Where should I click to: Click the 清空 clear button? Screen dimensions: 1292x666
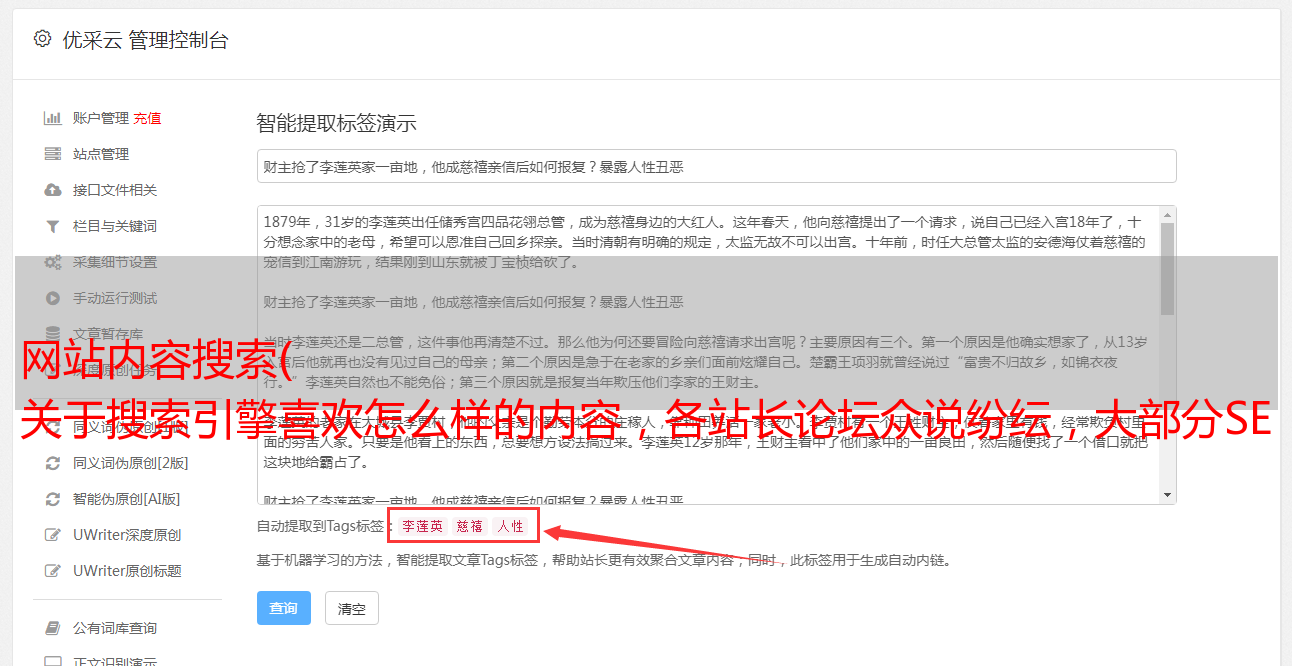pyautogui.click(x=352, y=608)
